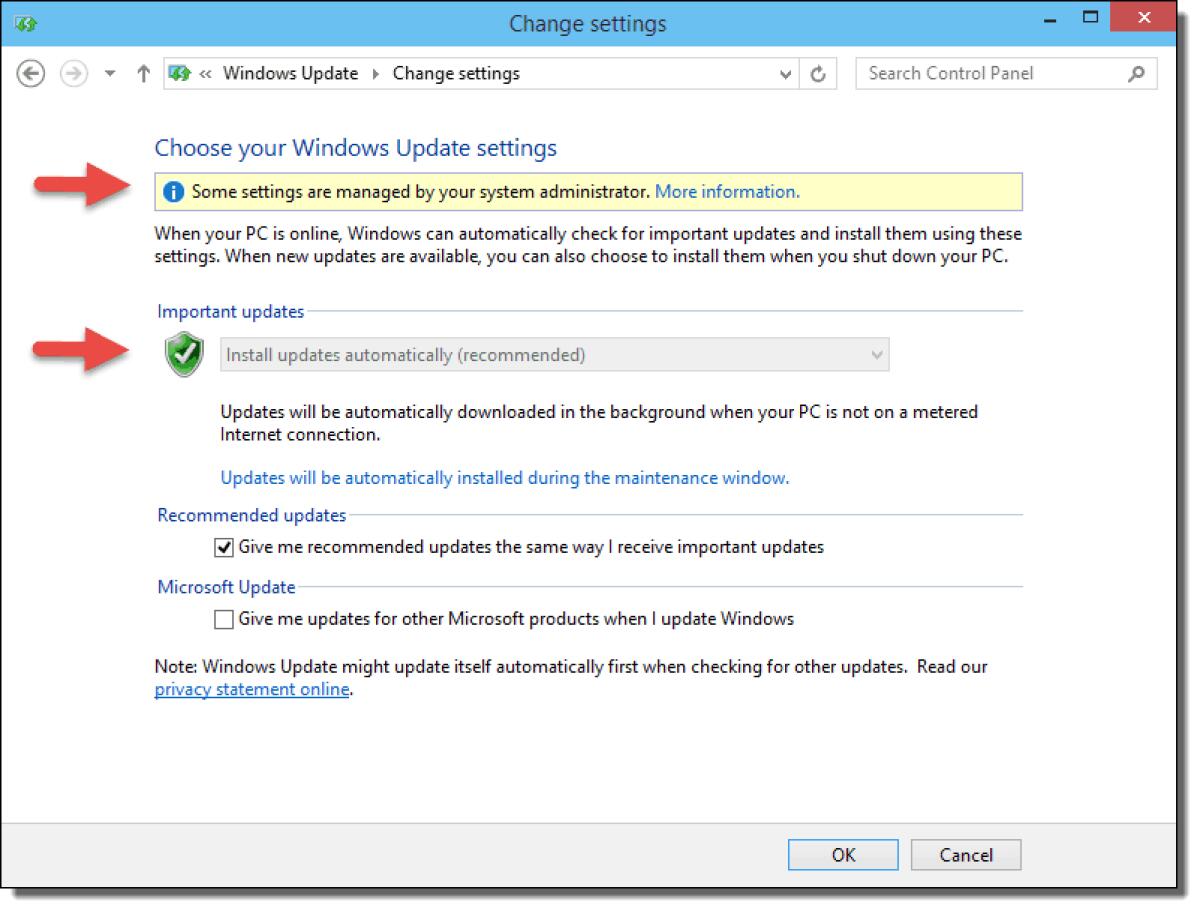
Task: Click the green Windows Update shield icon
Action: pos(183,355)
